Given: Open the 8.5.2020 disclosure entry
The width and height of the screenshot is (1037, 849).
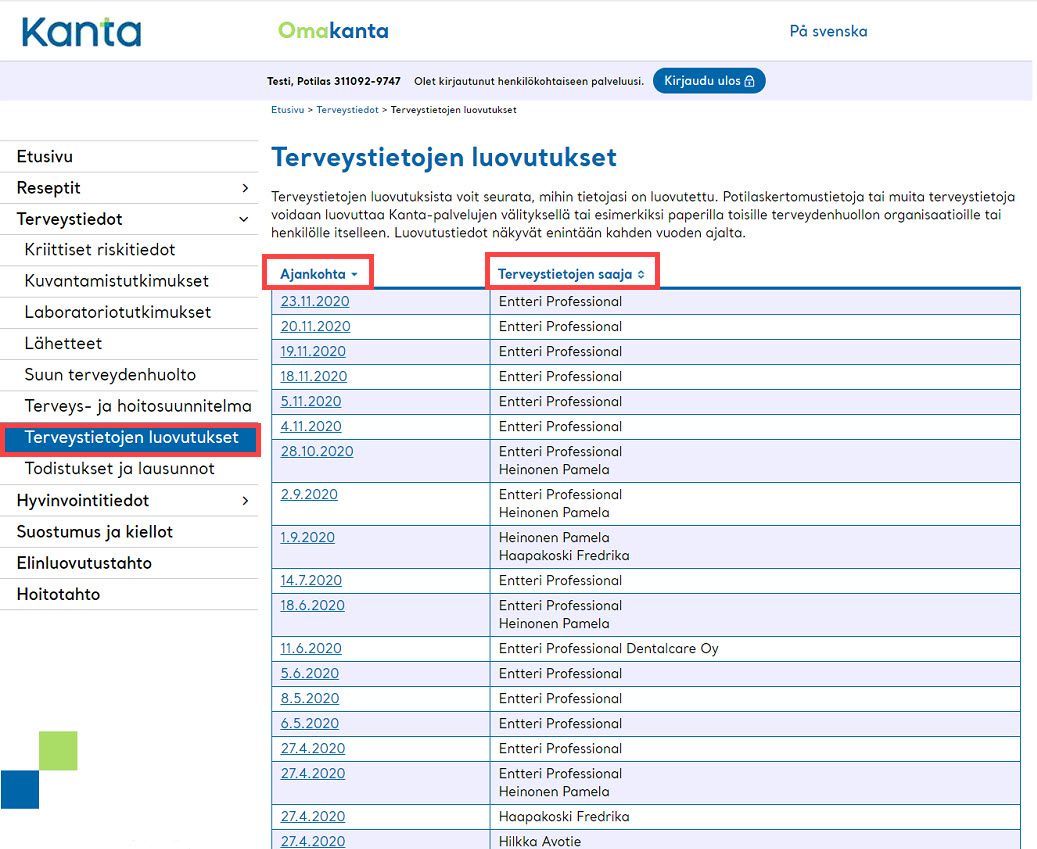Looking at the screenshot, I should coord(310,699).
